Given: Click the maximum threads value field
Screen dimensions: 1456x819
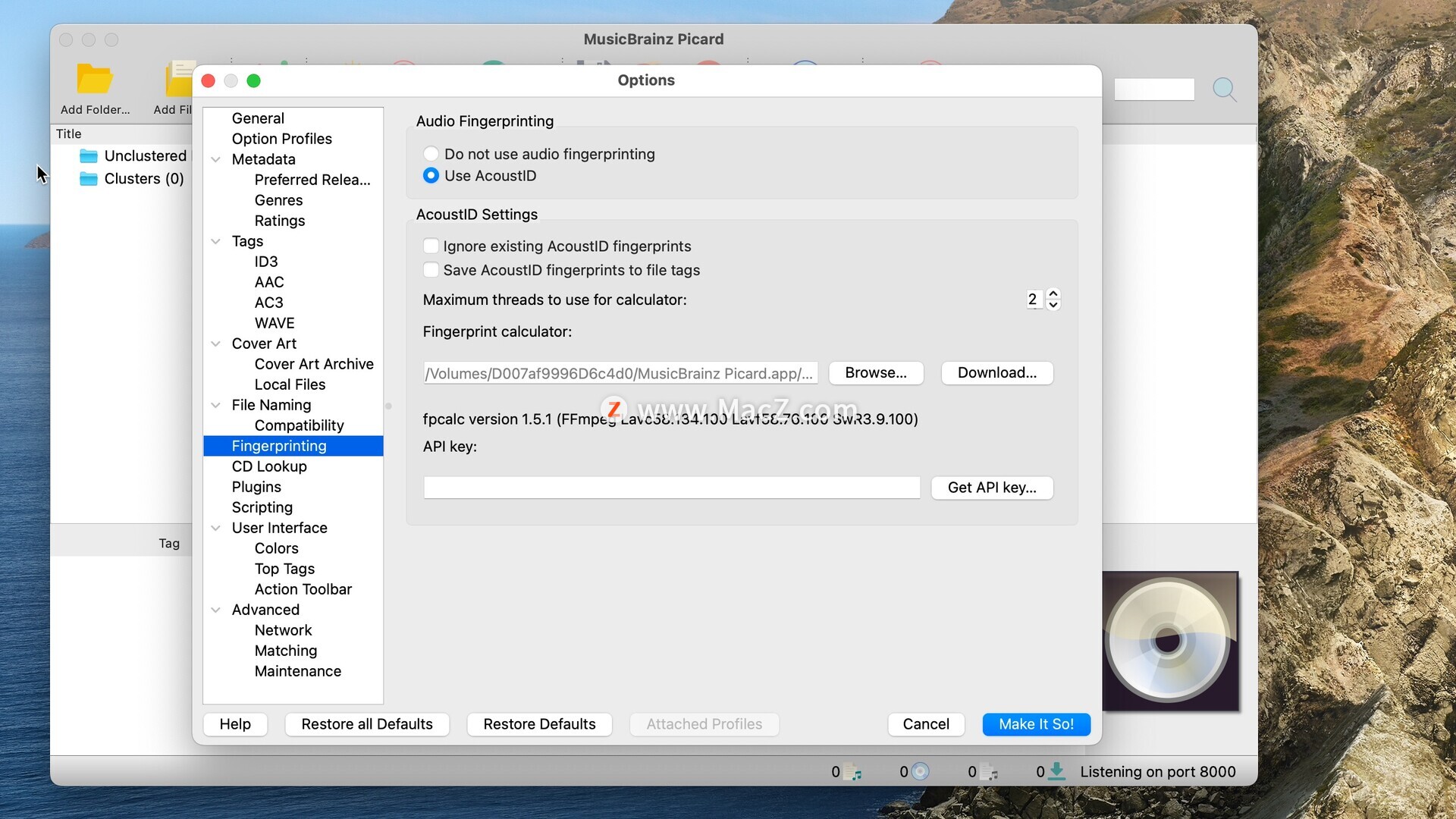Looking at the screenshot, I should [x=1034, y=300].
